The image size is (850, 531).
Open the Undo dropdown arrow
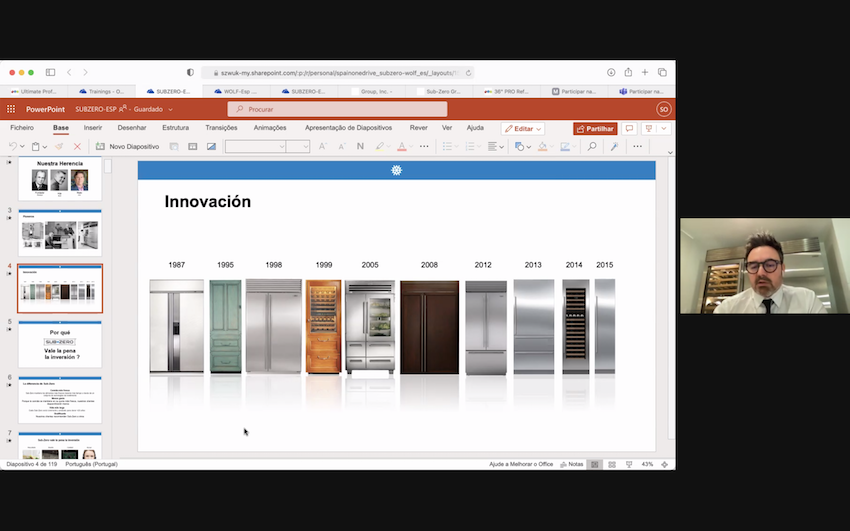(22, 146)
